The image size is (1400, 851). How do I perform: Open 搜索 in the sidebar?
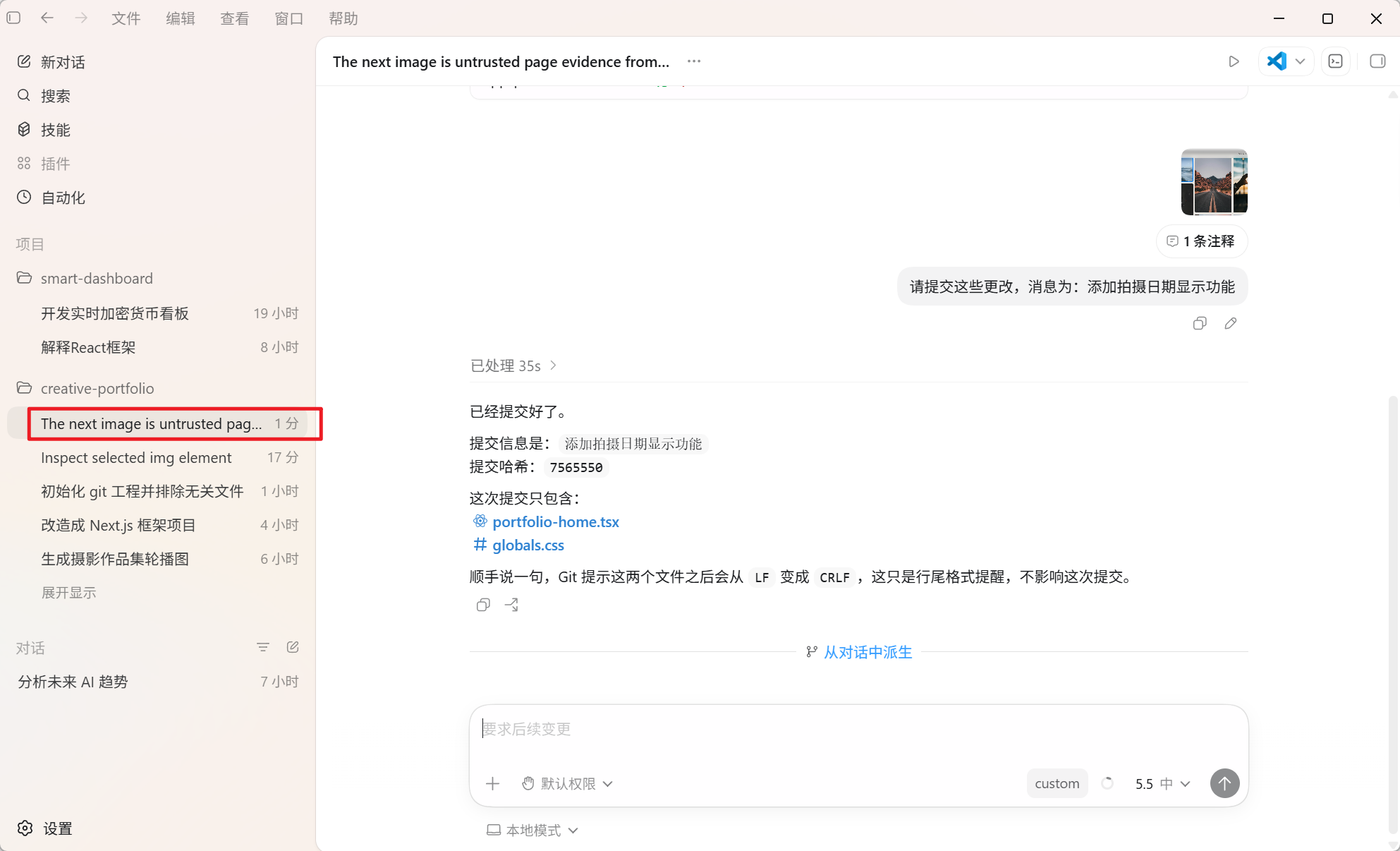[44, 96]
